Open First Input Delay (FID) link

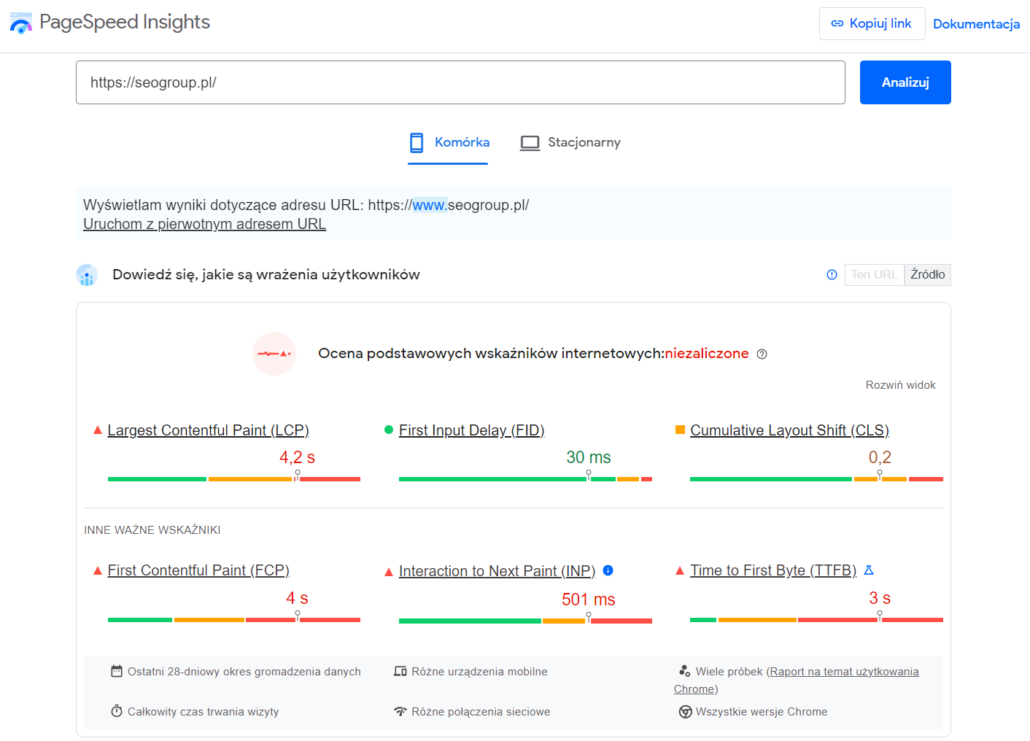pyautogui.click(x=472, y=430)
